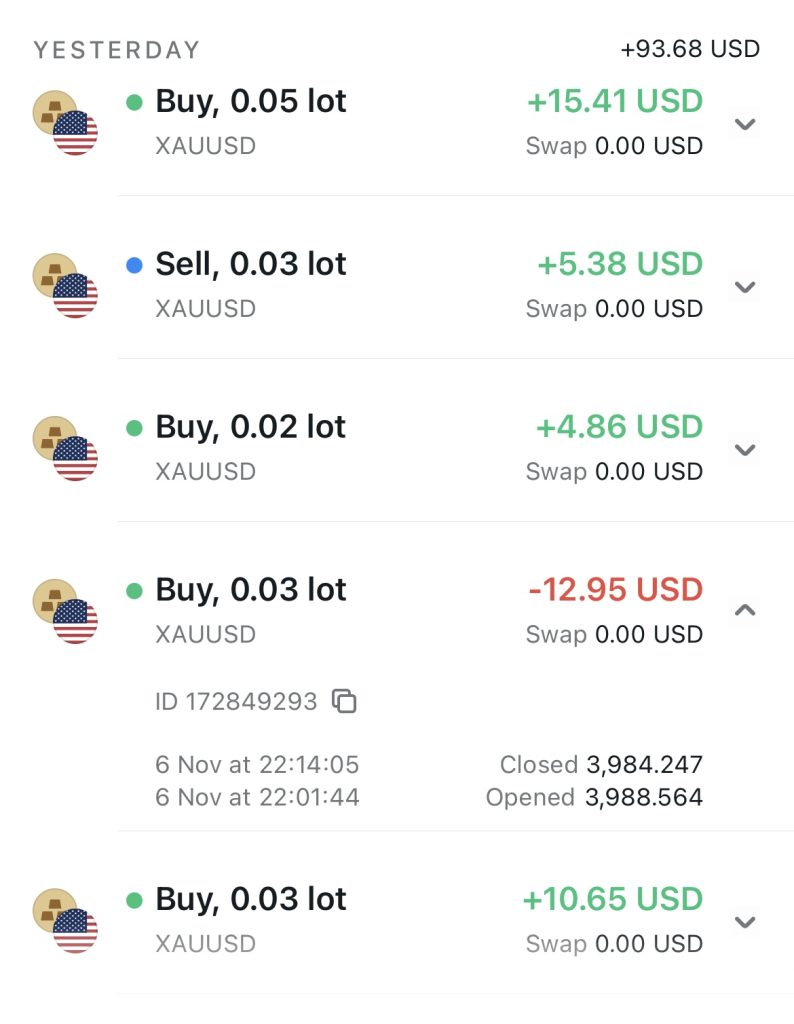This screenshot has height=1024, width=794.
Task: Click blue dot beside Sell 0.03 lot
Action: click(135, 265)
